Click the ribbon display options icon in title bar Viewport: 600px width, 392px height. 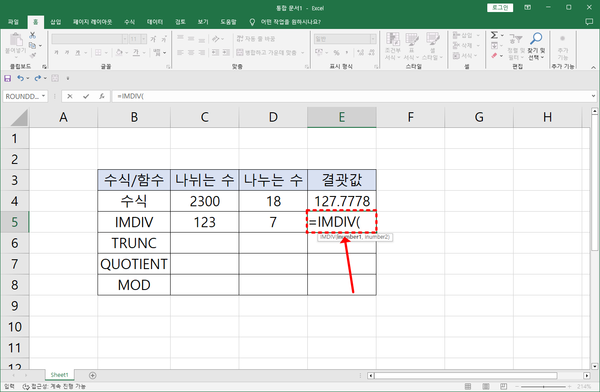(527, 7)
